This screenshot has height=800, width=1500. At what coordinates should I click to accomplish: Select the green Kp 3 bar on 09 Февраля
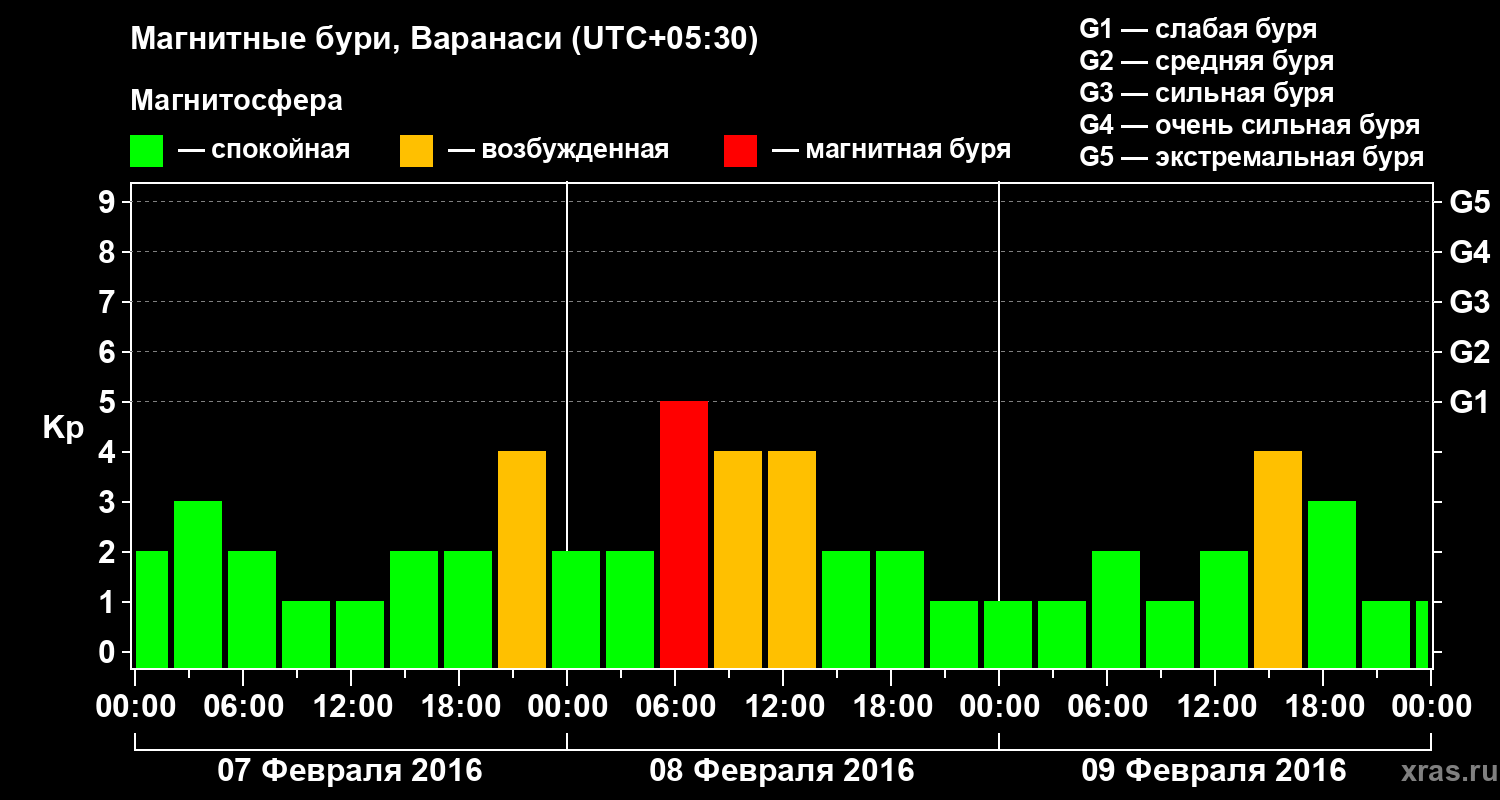[x=1332, y=584]
